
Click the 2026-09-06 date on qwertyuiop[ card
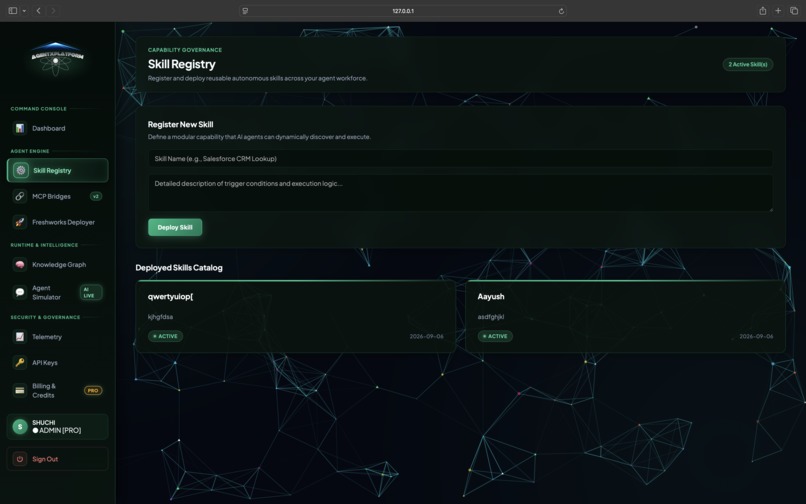pos(426,336)
